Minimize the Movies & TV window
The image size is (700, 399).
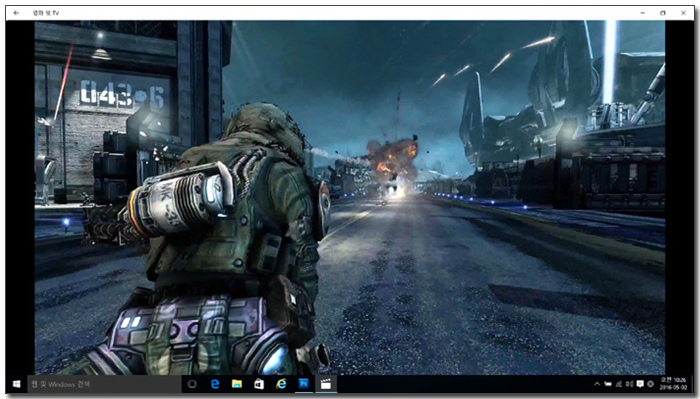pos(643,13)
